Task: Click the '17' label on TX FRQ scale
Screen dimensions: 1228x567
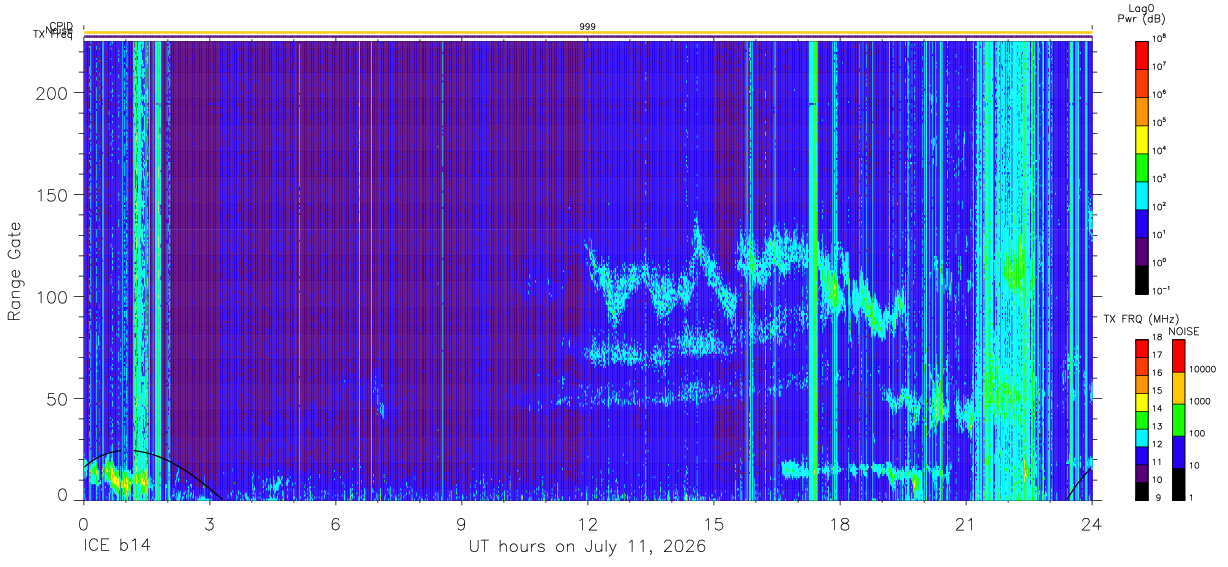Action: (1157, 355)
